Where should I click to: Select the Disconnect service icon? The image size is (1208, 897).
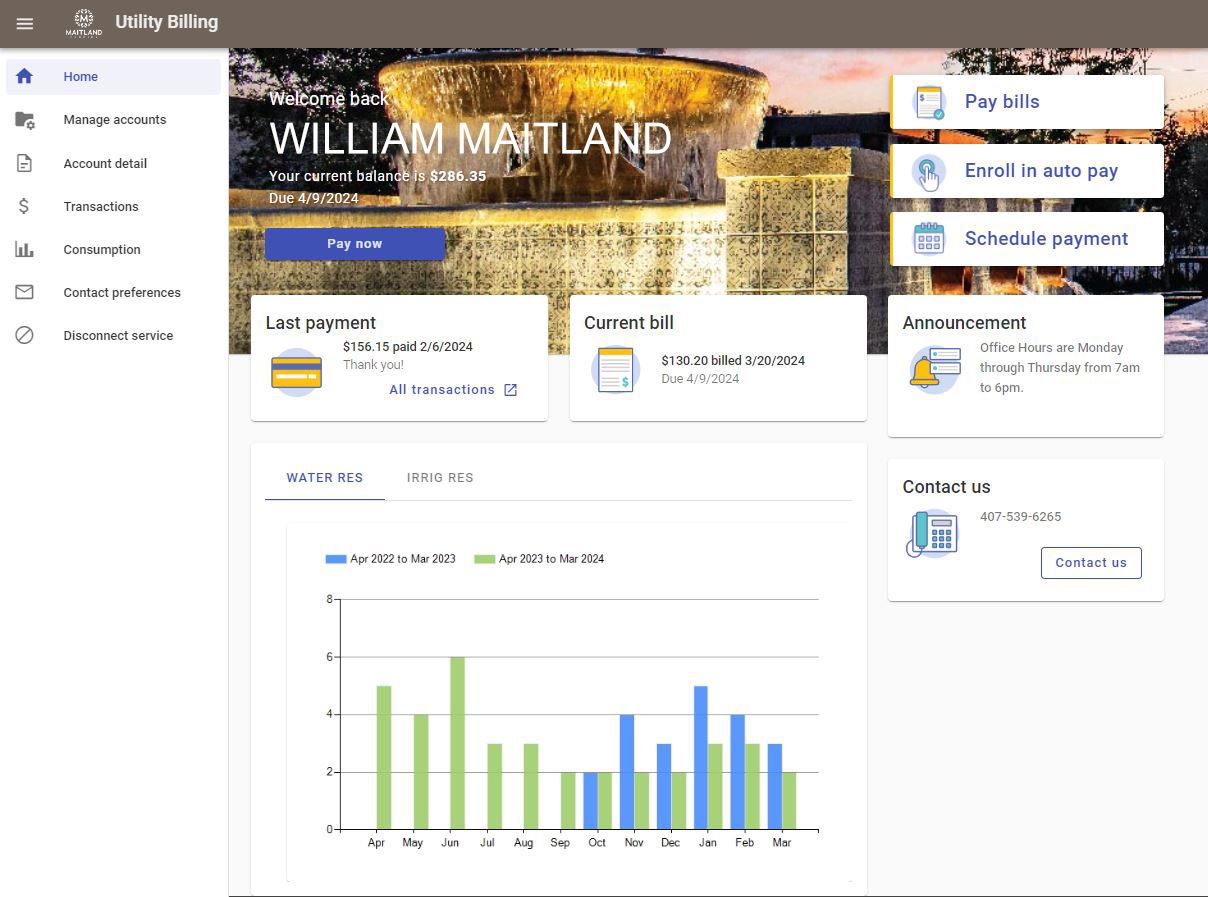click(x=24, y=335)
